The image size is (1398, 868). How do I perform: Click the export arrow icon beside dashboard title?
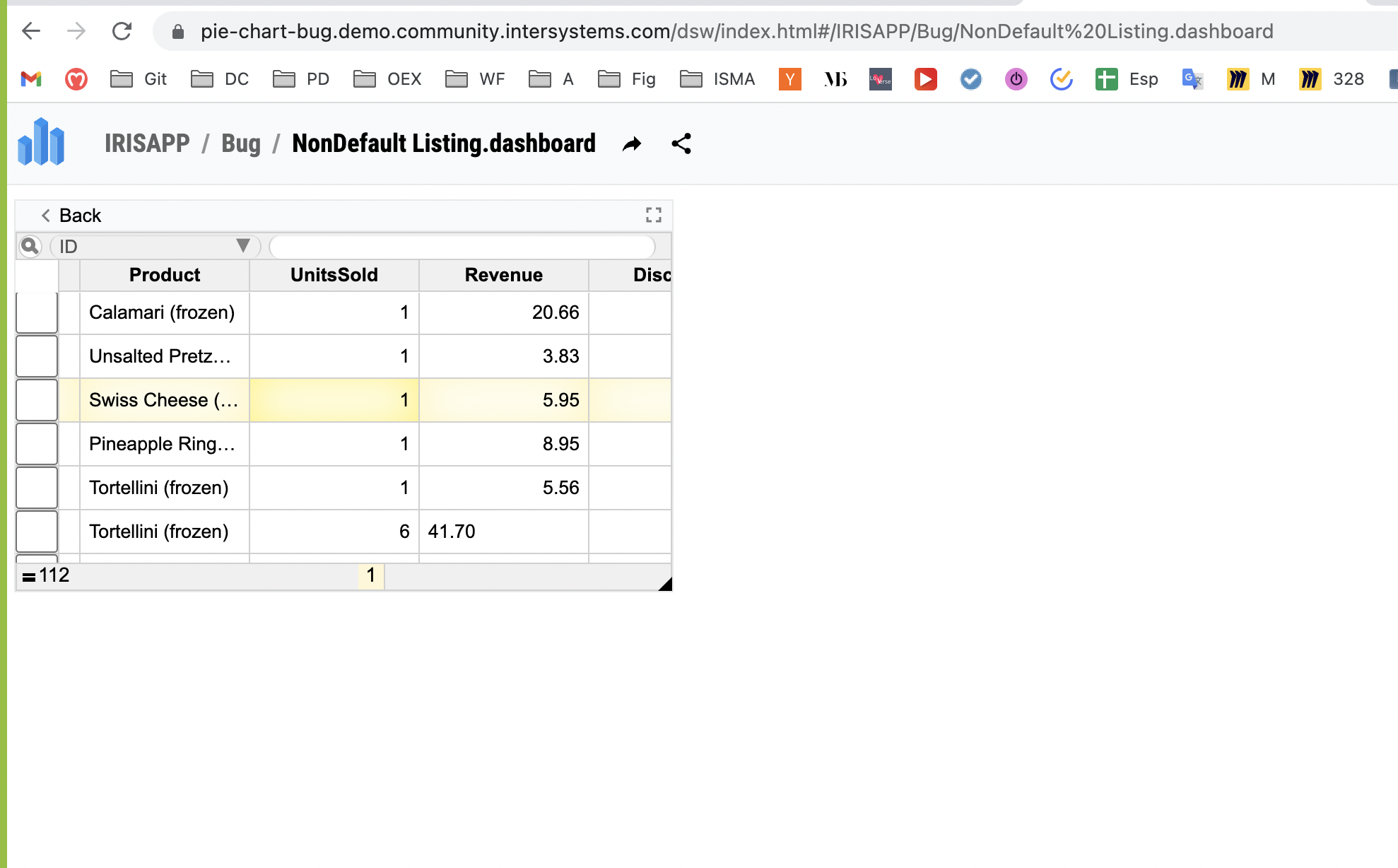tap(631, 143)
